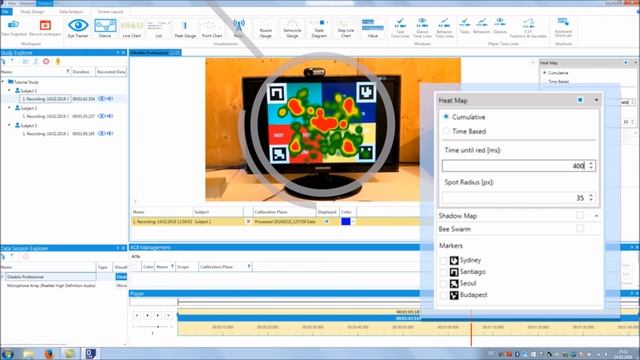Click the Name column filter icon in Study Explorer
This screenshot has height=360, width=640.
pos(67,72)
